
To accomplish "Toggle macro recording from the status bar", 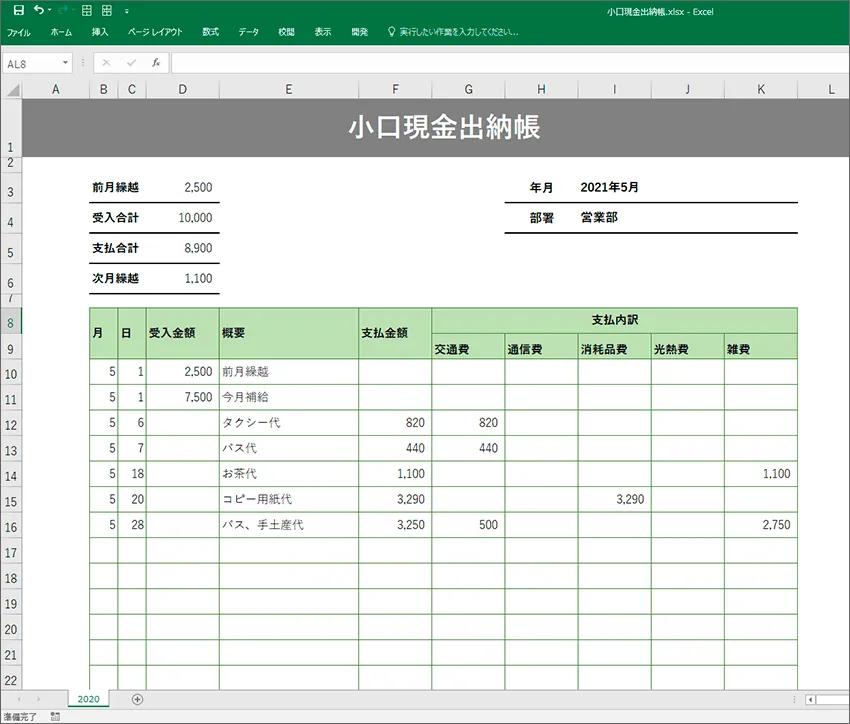I will (x=54, y=716).
